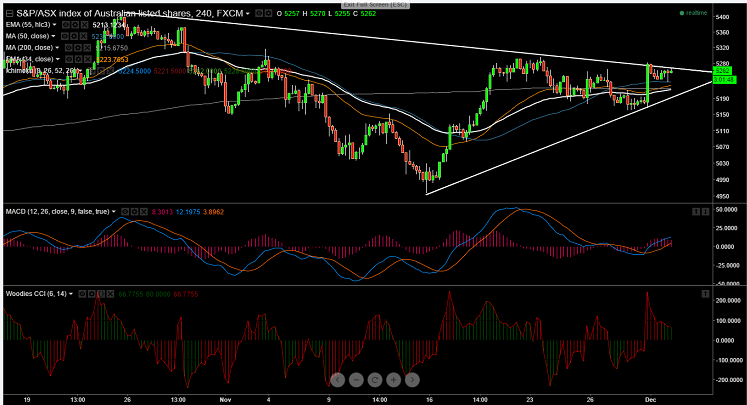Collapse the chart legend with the minus box icon
This screenshot has height=405, width=747.
coord(9,13)
